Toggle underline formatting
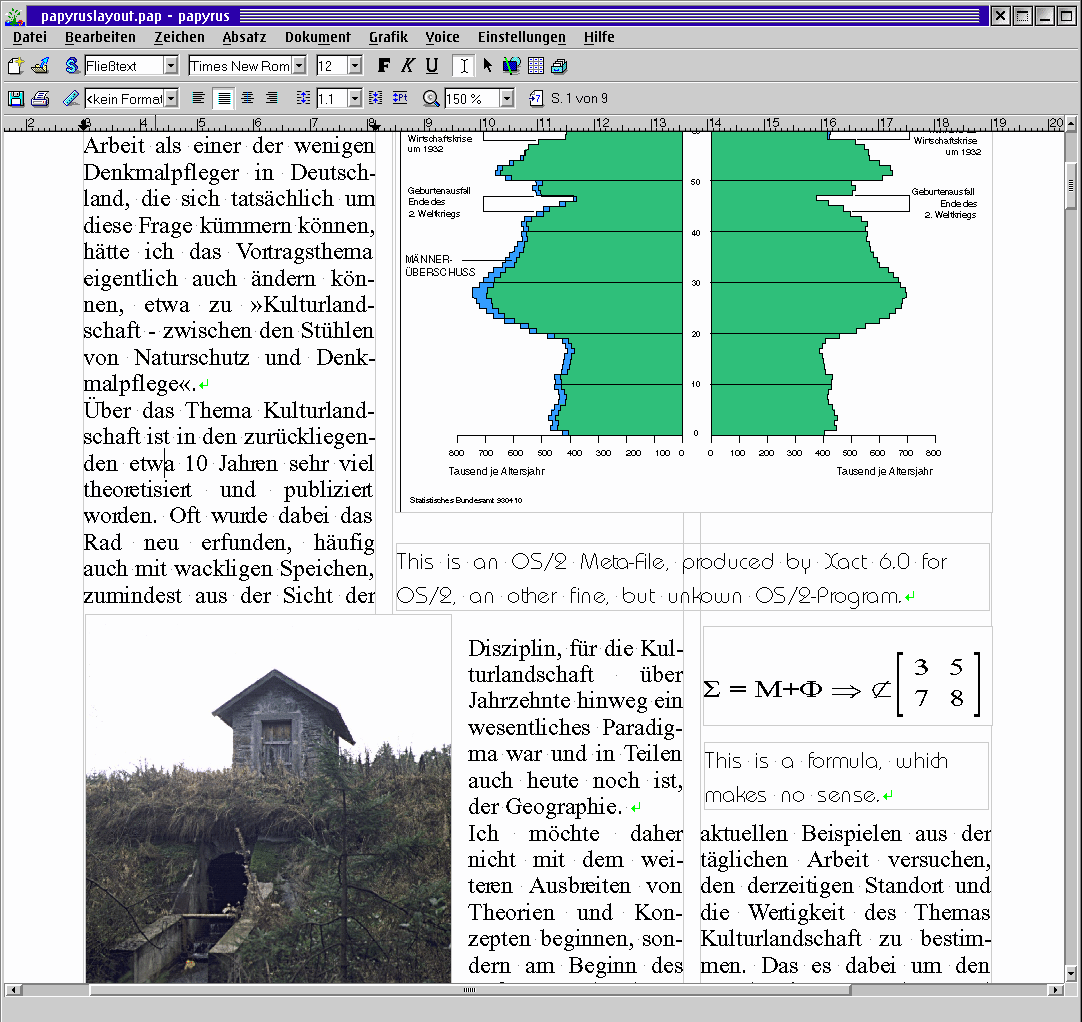The width and height of the screenshot is (1082, 1022). tap(431, 66)
